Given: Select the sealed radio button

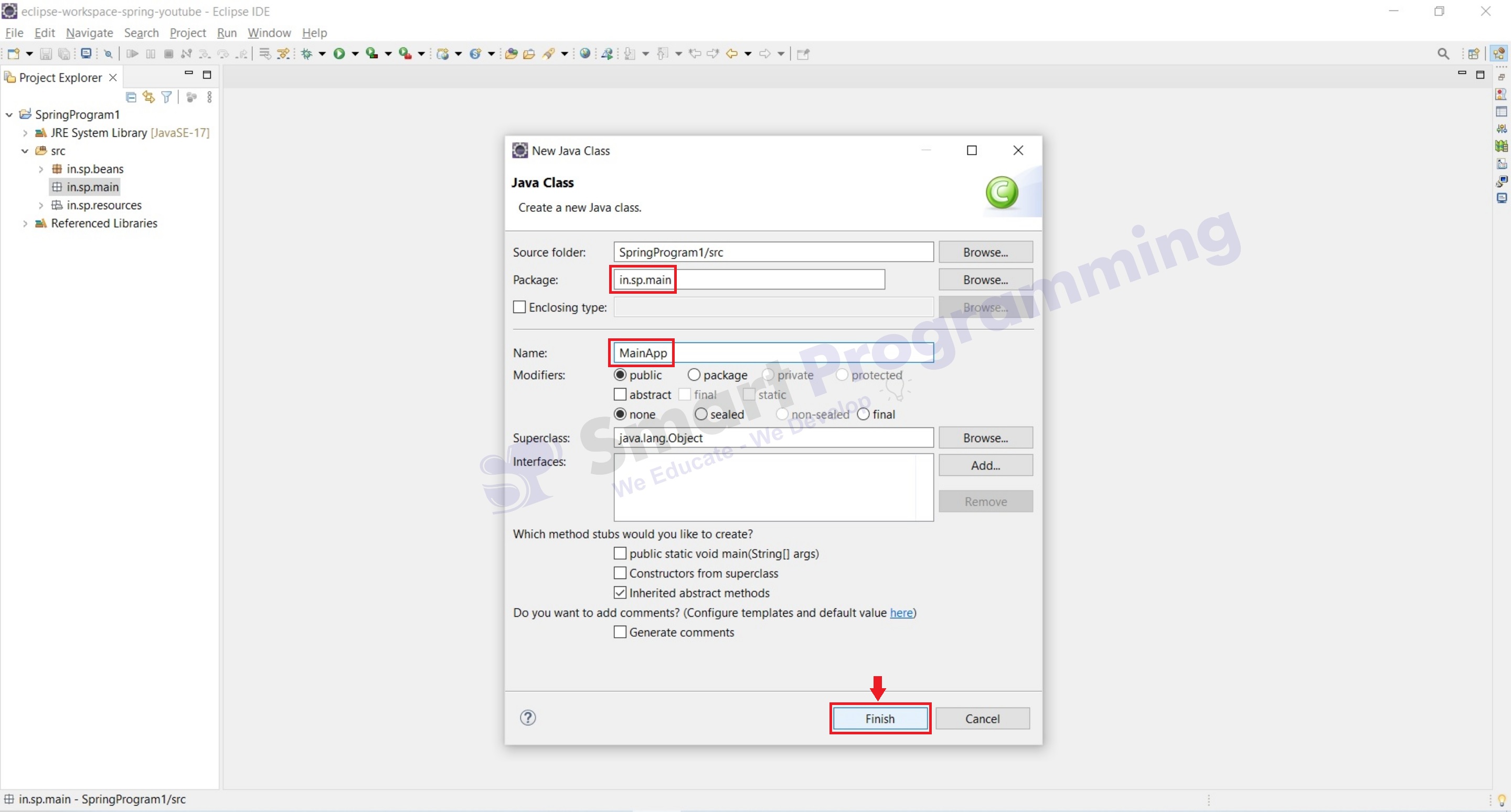Looking at the screenshot, I should (x=701, y=414).
